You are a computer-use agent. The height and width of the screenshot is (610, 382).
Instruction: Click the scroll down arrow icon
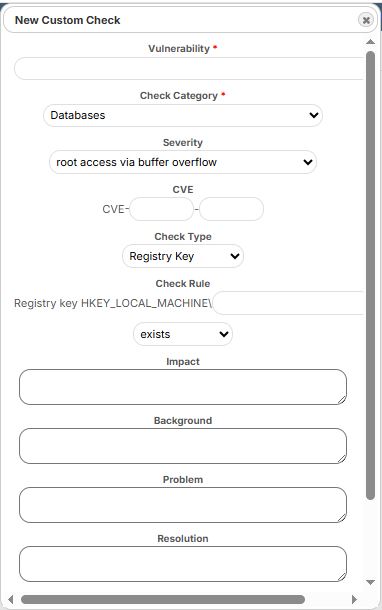tap(370, 582)
